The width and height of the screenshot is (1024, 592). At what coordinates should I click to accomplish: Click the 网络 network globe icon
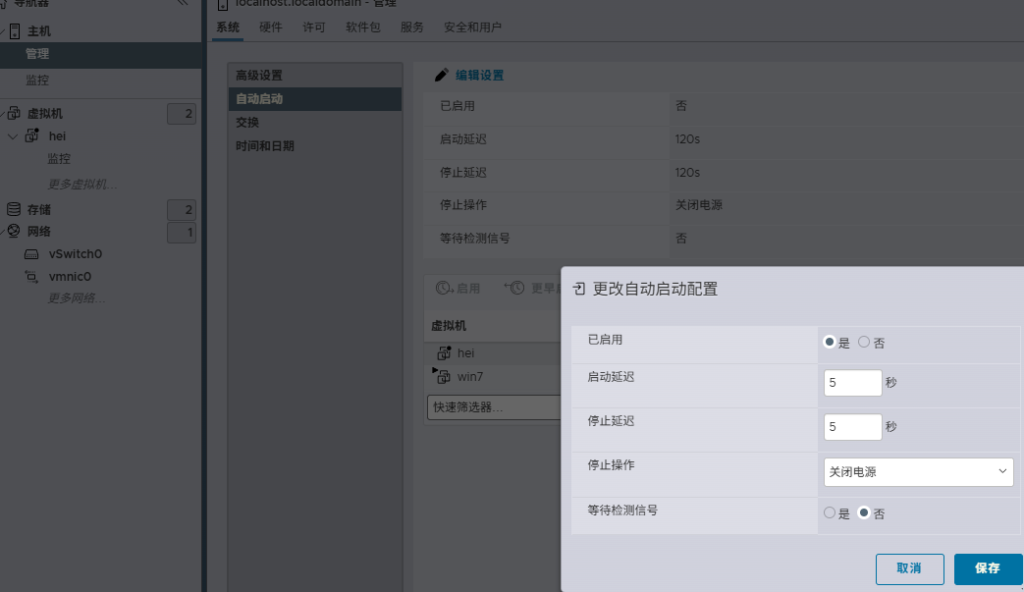(x=14, y=232)
